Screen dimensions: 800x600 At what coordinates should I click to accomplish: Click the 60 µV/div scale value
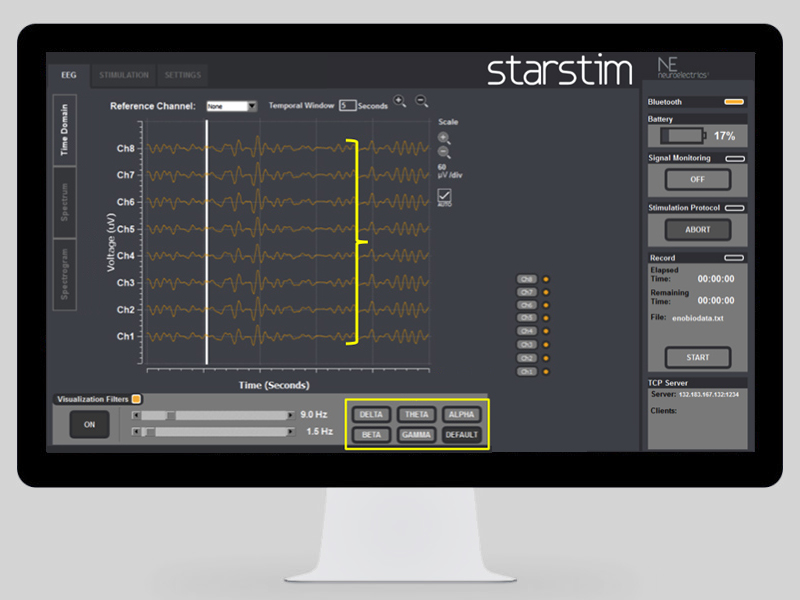pyautogui.click(x=449, y=171)
